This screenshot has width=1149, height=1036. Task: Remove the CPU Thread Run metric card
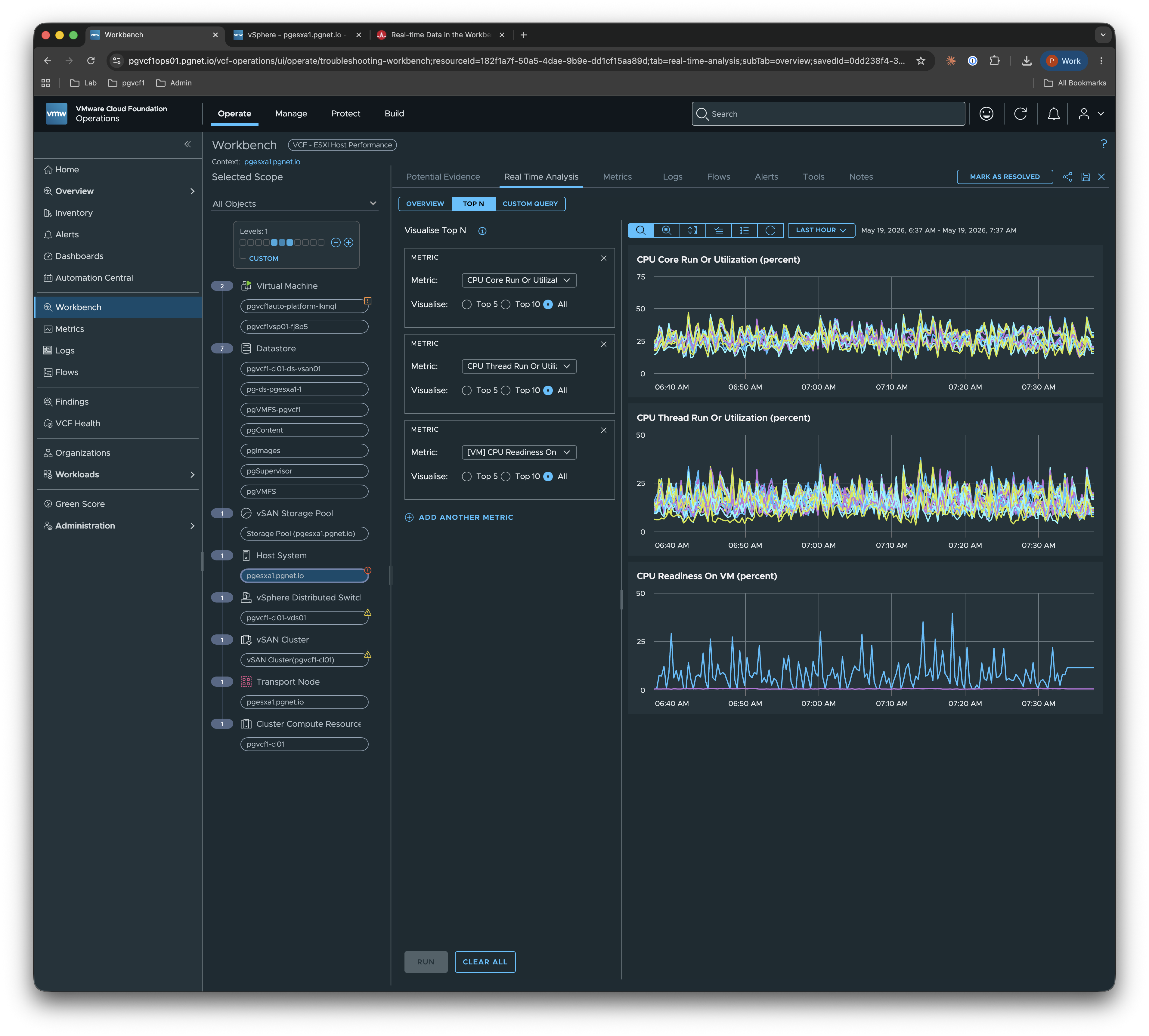coord(603,344)
